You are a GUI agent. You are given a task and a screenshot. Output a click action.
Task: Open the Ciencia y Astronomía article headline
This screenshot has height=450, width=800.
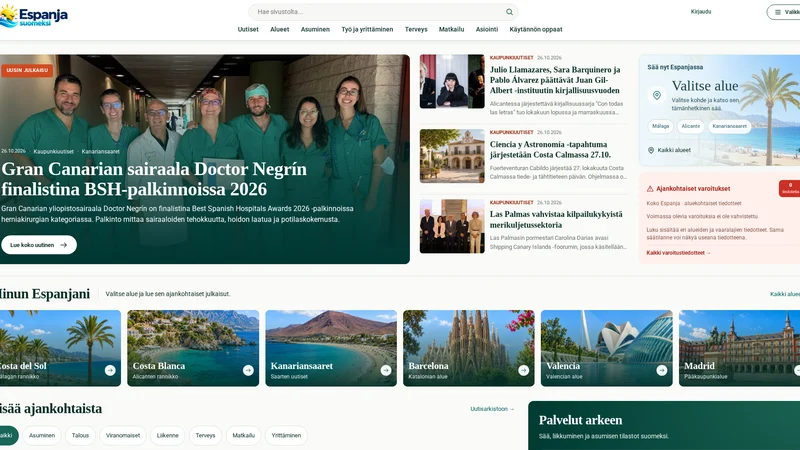(x=550, y=149)
